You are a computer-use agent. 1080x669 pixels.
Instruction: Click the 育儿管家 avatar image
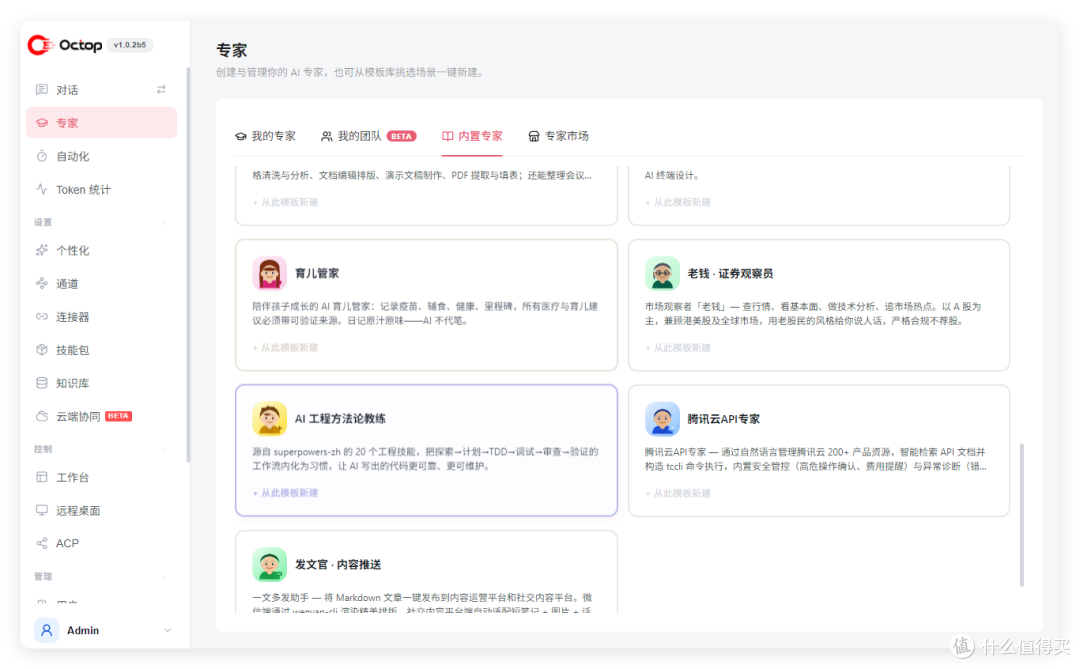(x=269, y=274)
